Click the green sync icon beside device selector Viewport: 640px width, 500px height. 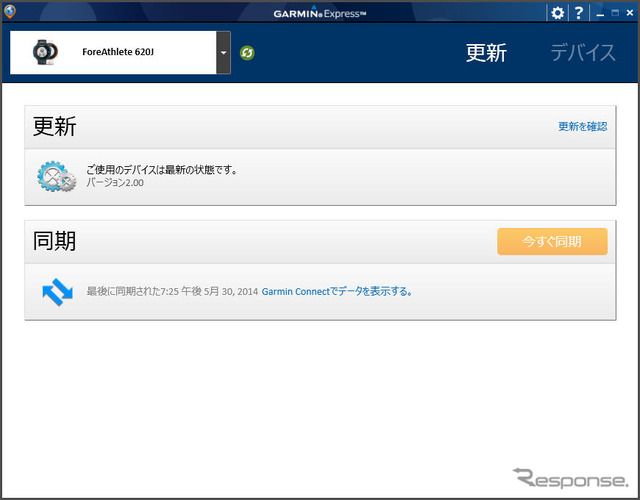pyautogui.click(x=247, y=53)
